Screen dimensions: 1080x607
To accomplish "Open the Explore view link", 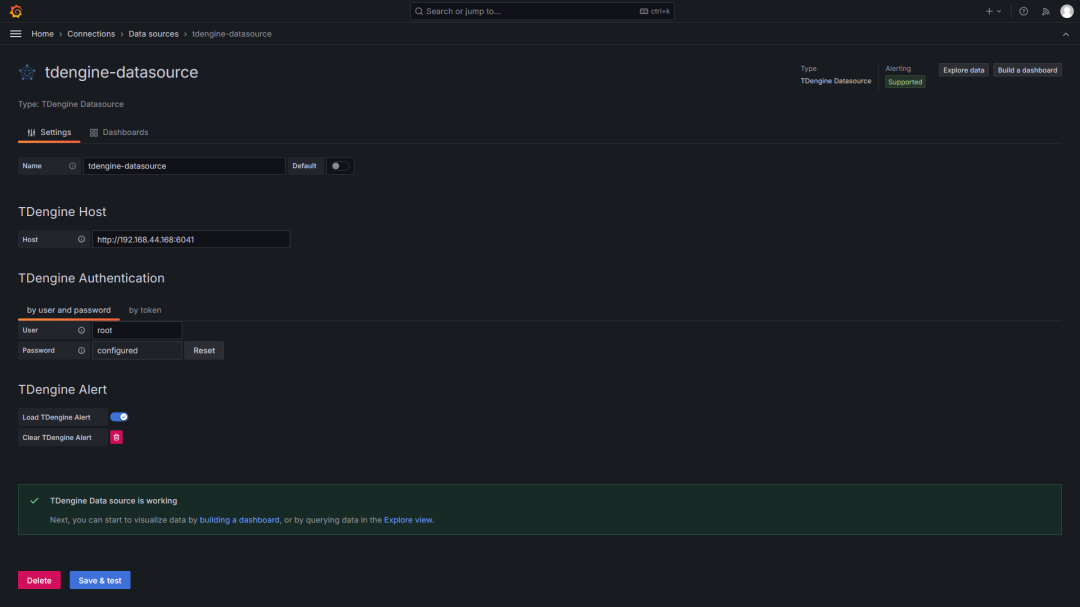I will (x=408, y=520).
